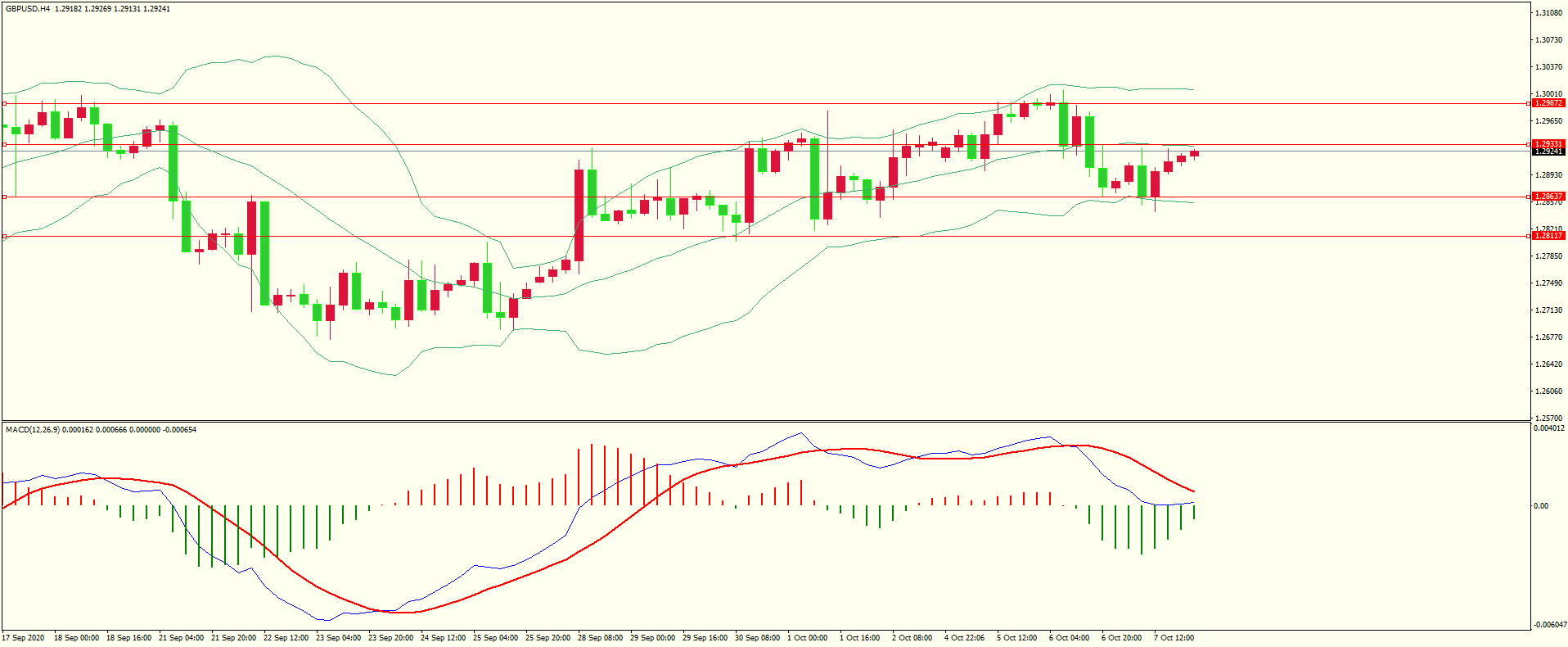Click the 1 Oct 16:00 time label
The width and height of the screenshot is (1568, 647).
tap(859, 637)
